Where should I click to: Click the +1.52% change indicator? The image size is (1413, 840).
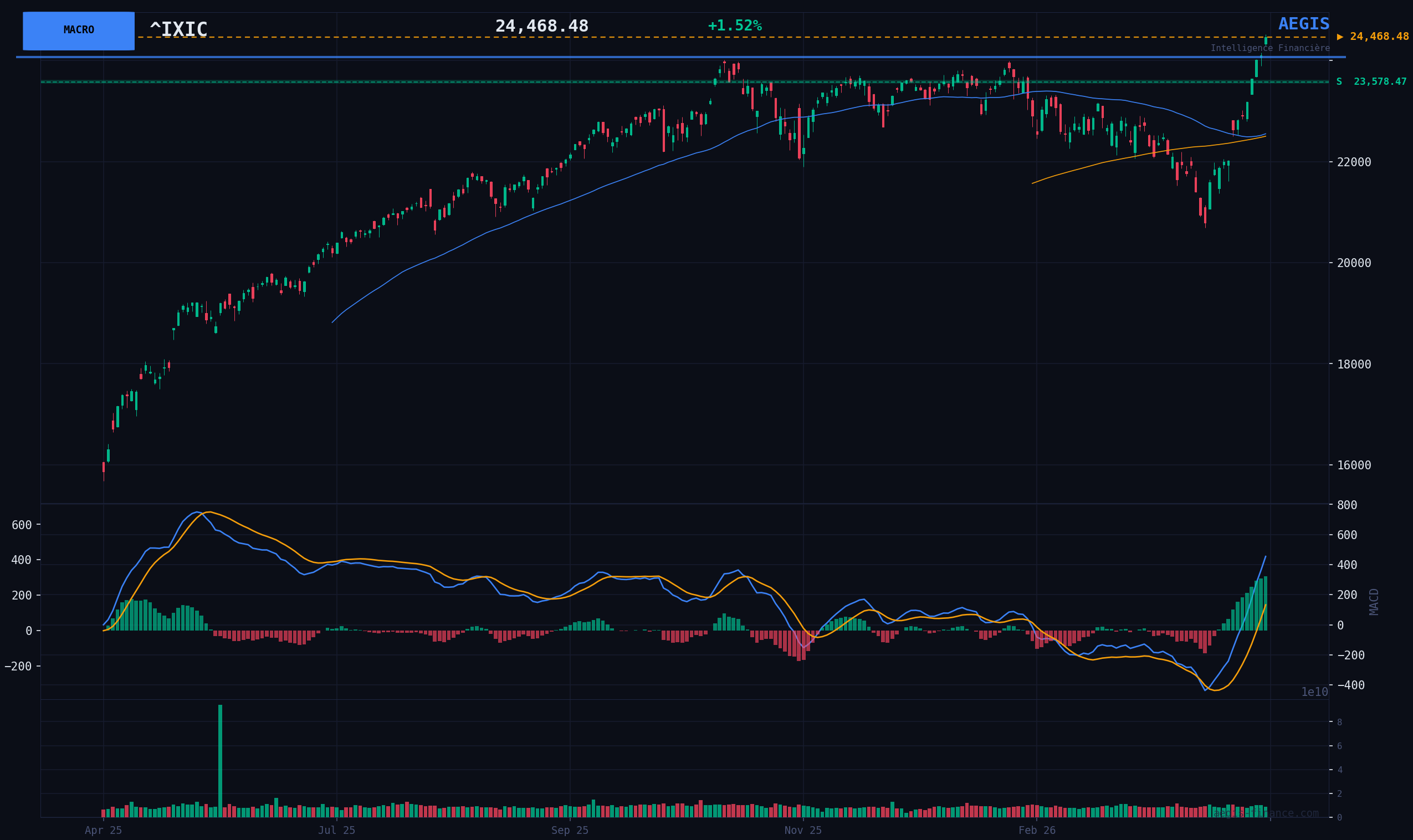735,26
